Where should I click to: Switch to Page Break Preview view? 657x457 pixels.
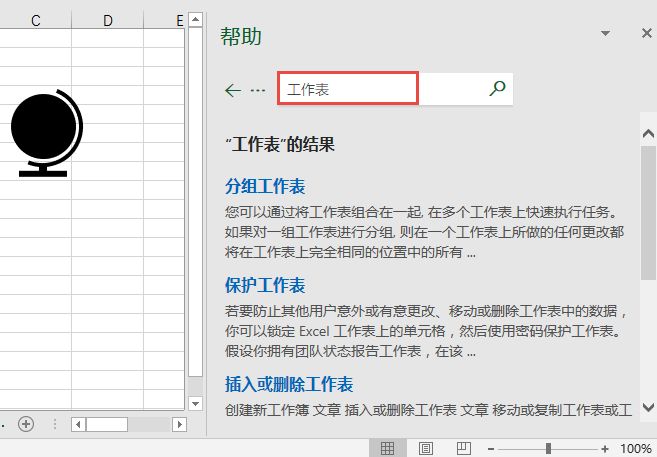464,448
